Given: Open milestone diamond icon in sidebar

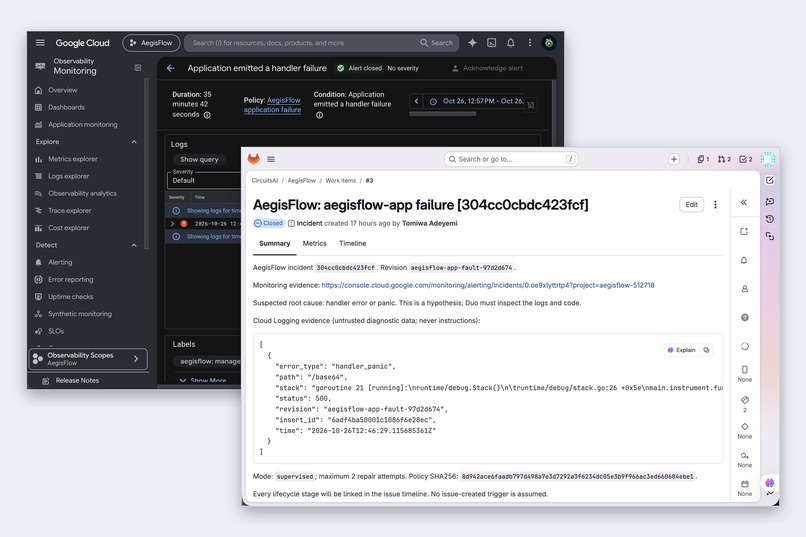Looking at the screenshot, I should [x=744, y=427].
